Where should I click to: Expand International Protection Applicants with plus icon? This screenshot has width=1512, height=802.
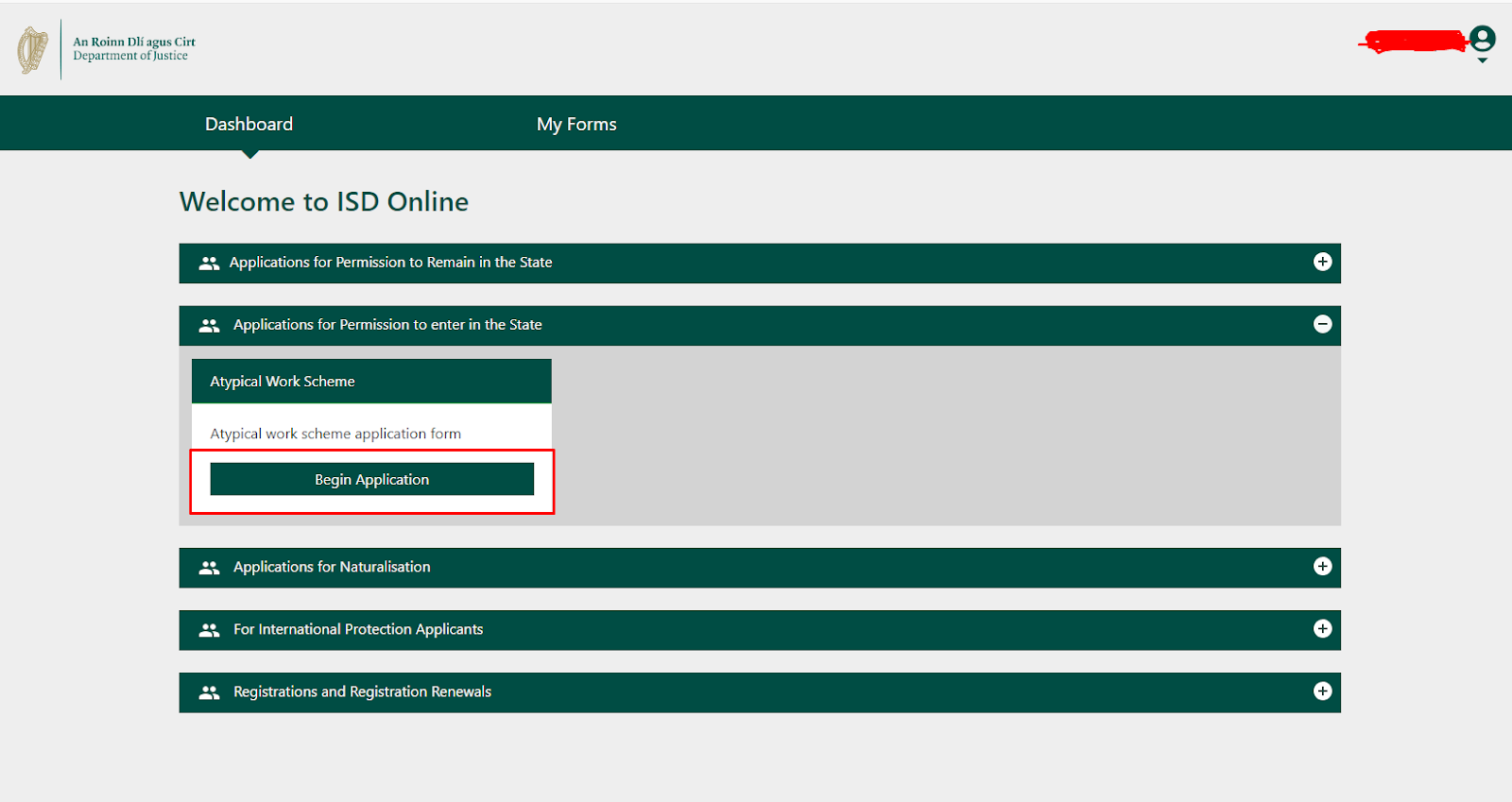point(1322,628)
